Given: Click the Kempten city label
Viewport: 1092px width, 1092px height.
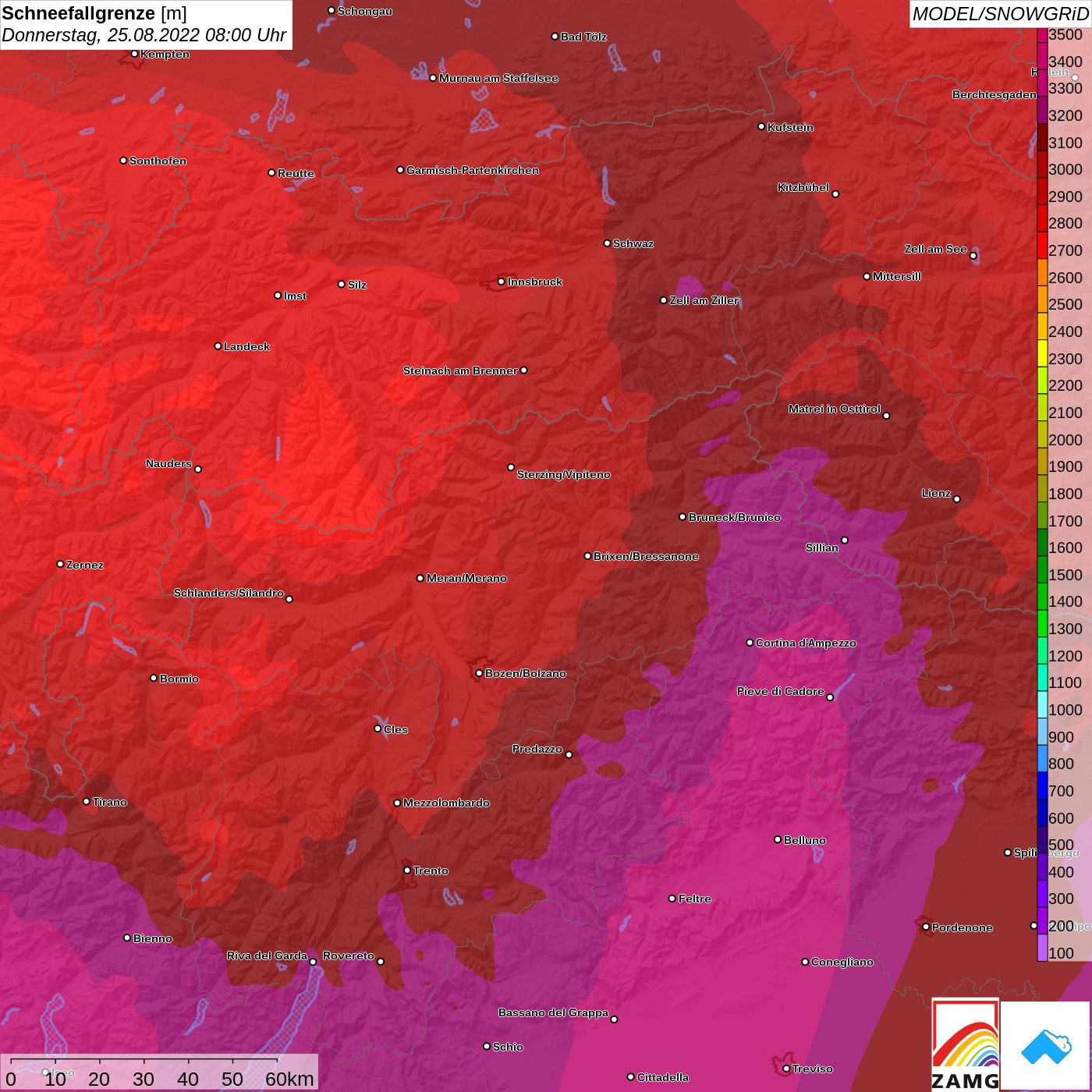Looking at the screenshot, I should (x=165, y=54).
